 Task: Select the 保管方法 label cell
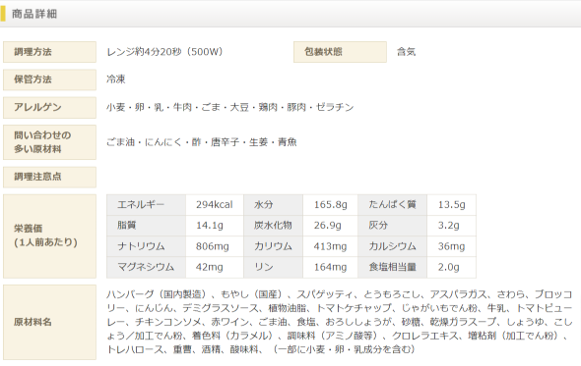coord(50,80)
